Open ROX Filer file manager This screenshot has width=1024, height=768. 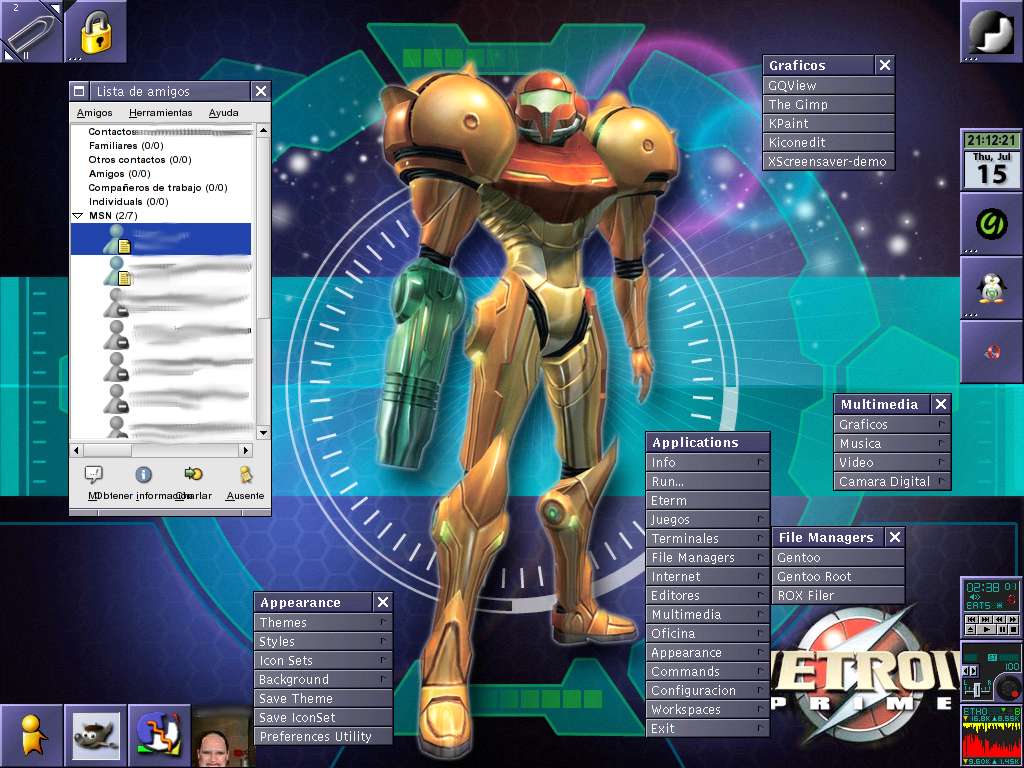839,595
